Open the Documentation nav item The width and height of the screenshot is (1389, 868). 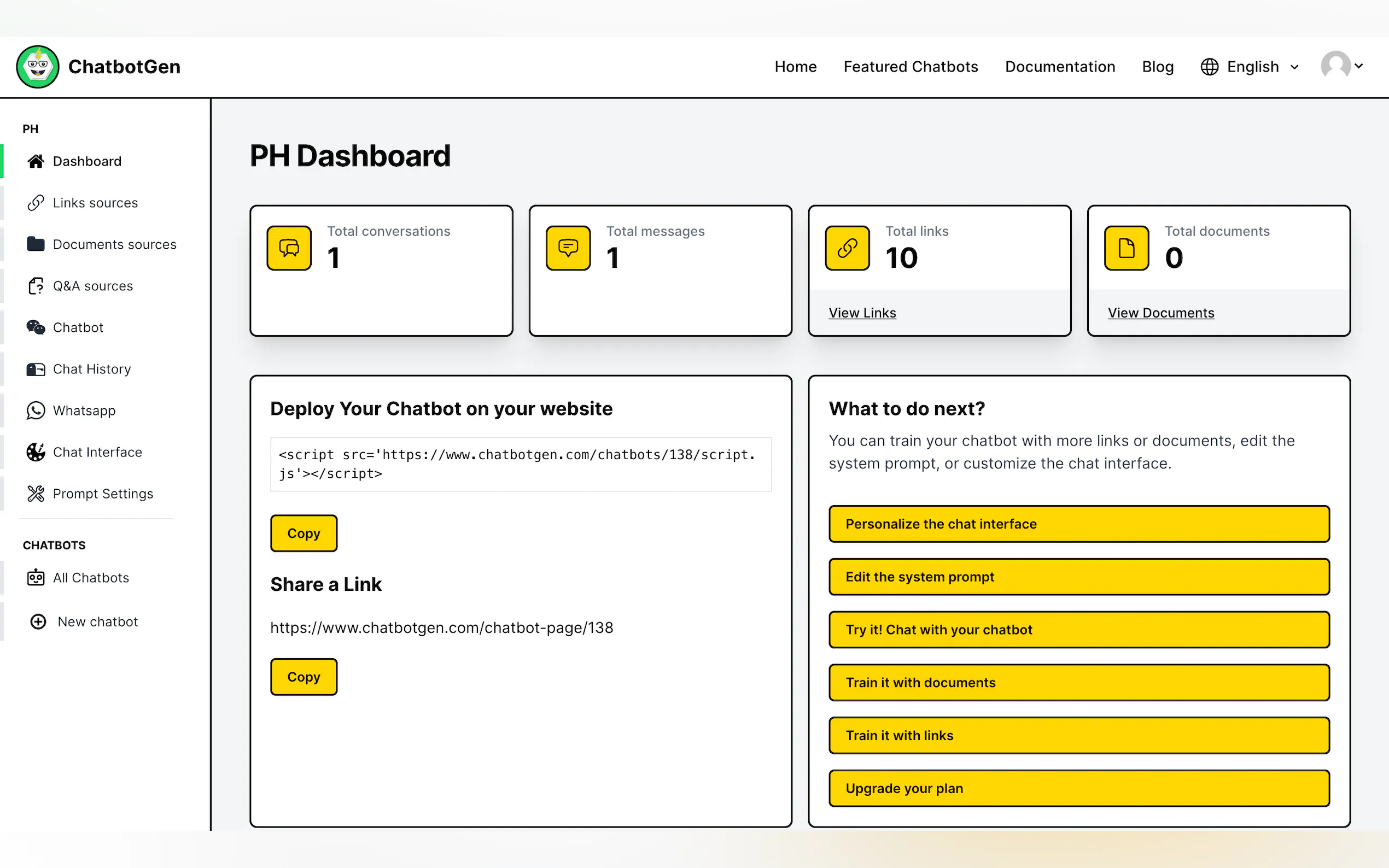coord(1059,67)
